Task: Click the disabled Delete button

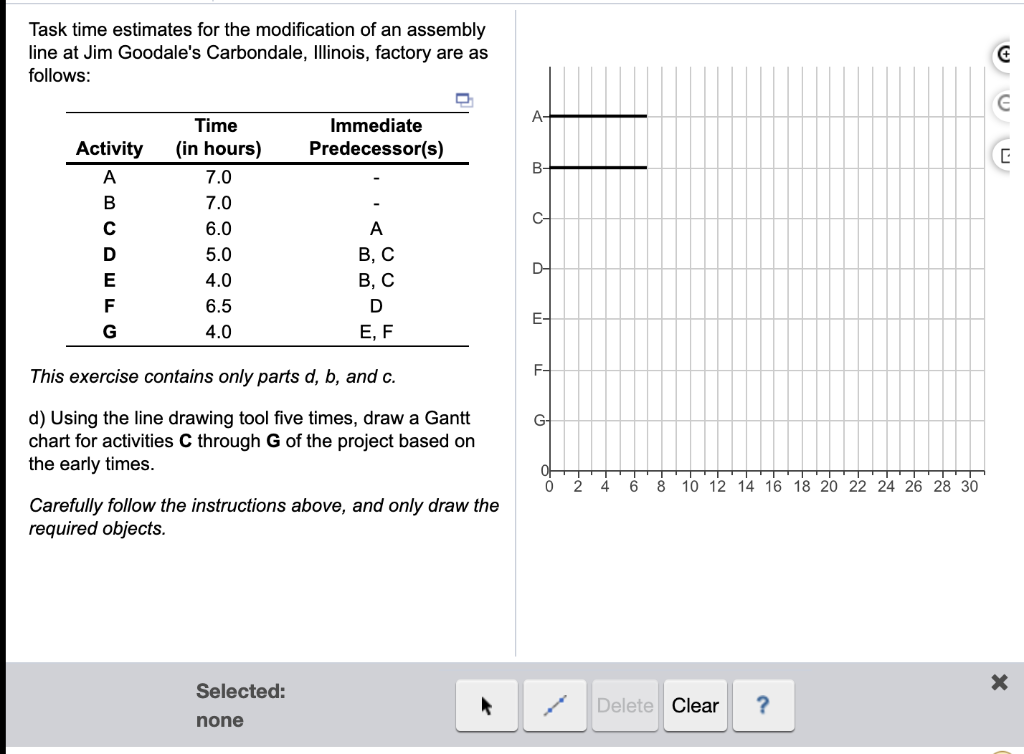Action: tap(625, 705)
